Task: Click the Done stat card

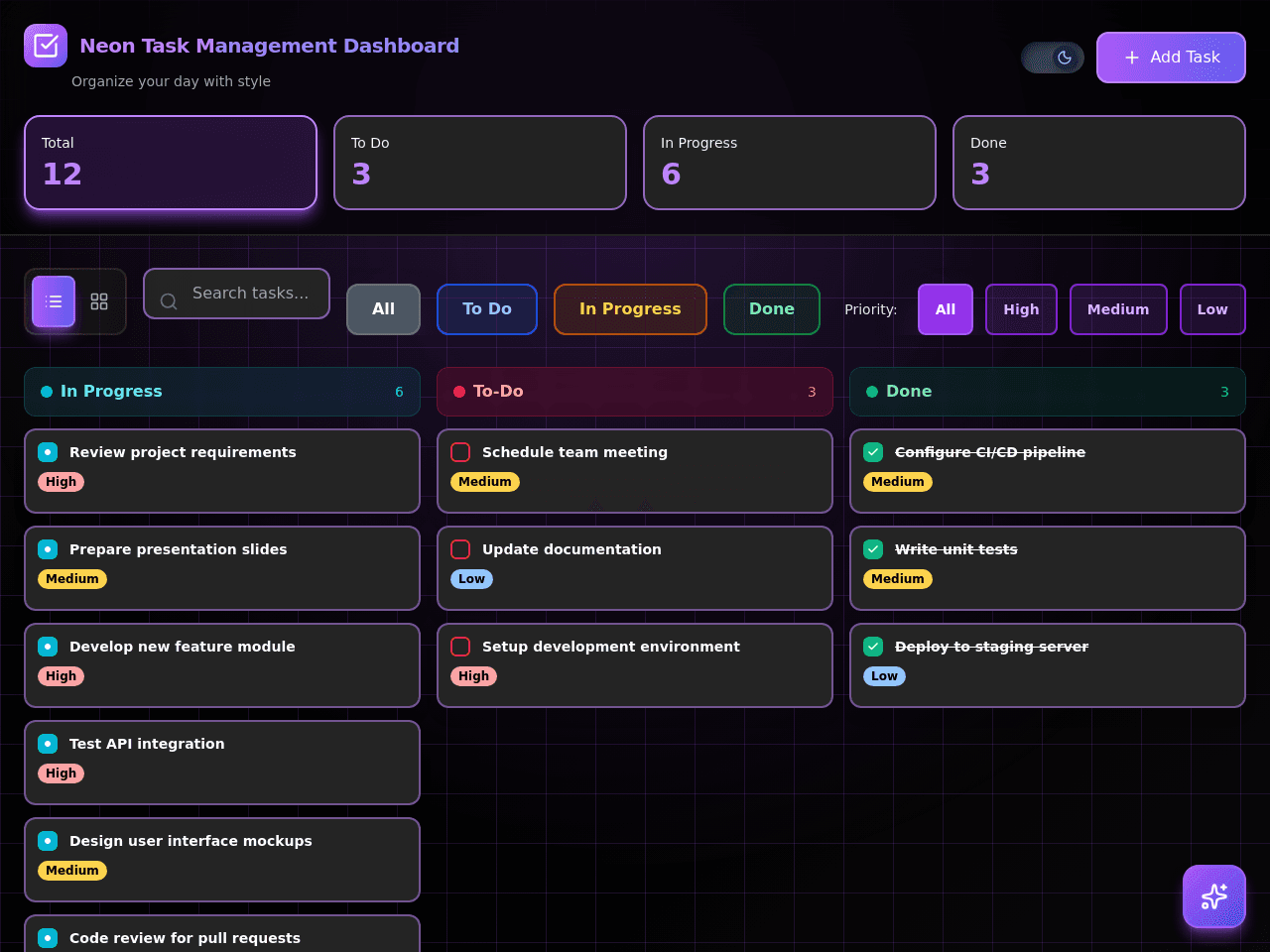Action: point(1099,163)
